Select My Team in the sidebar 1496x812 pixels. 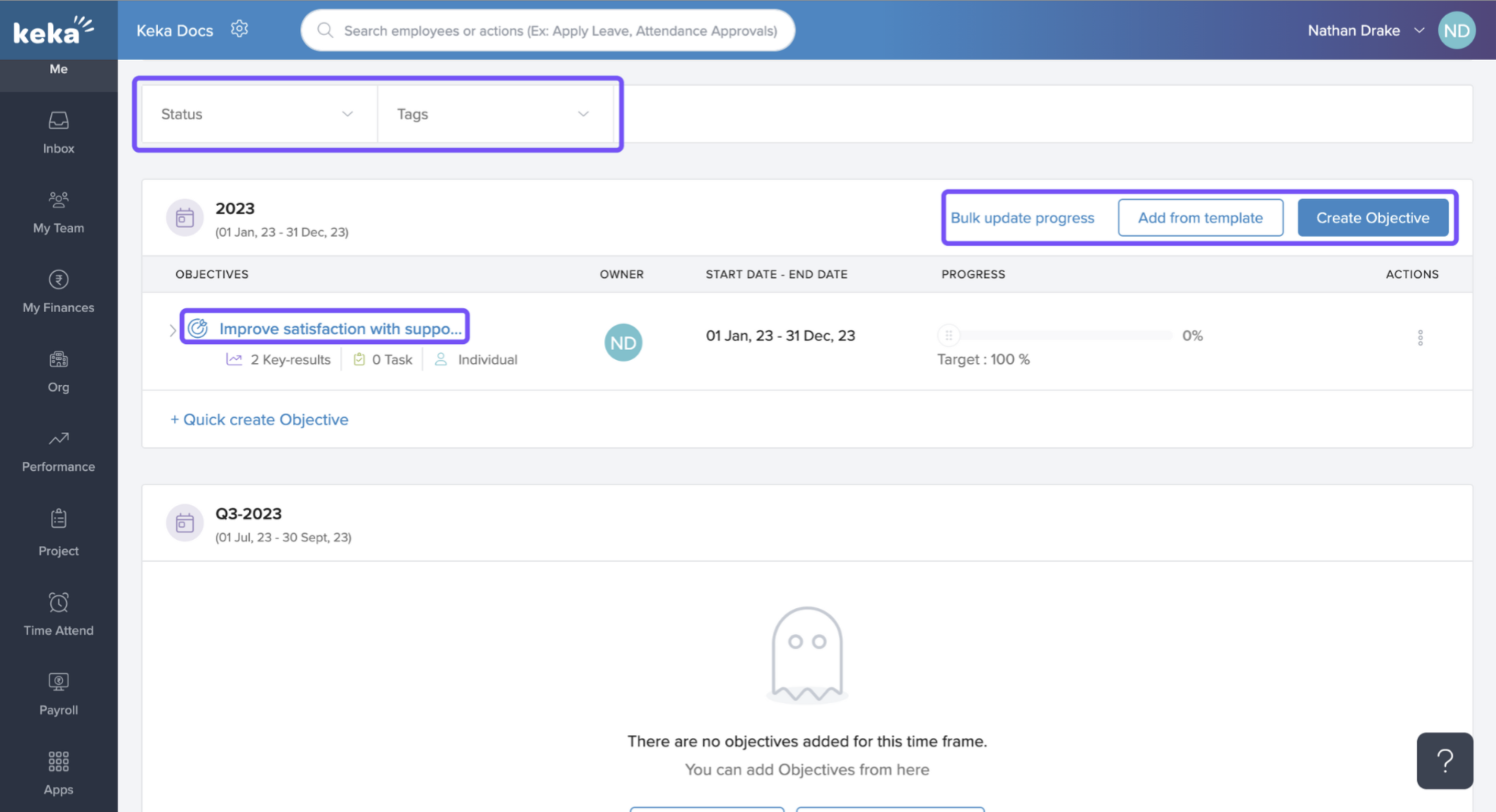point(58,212)
